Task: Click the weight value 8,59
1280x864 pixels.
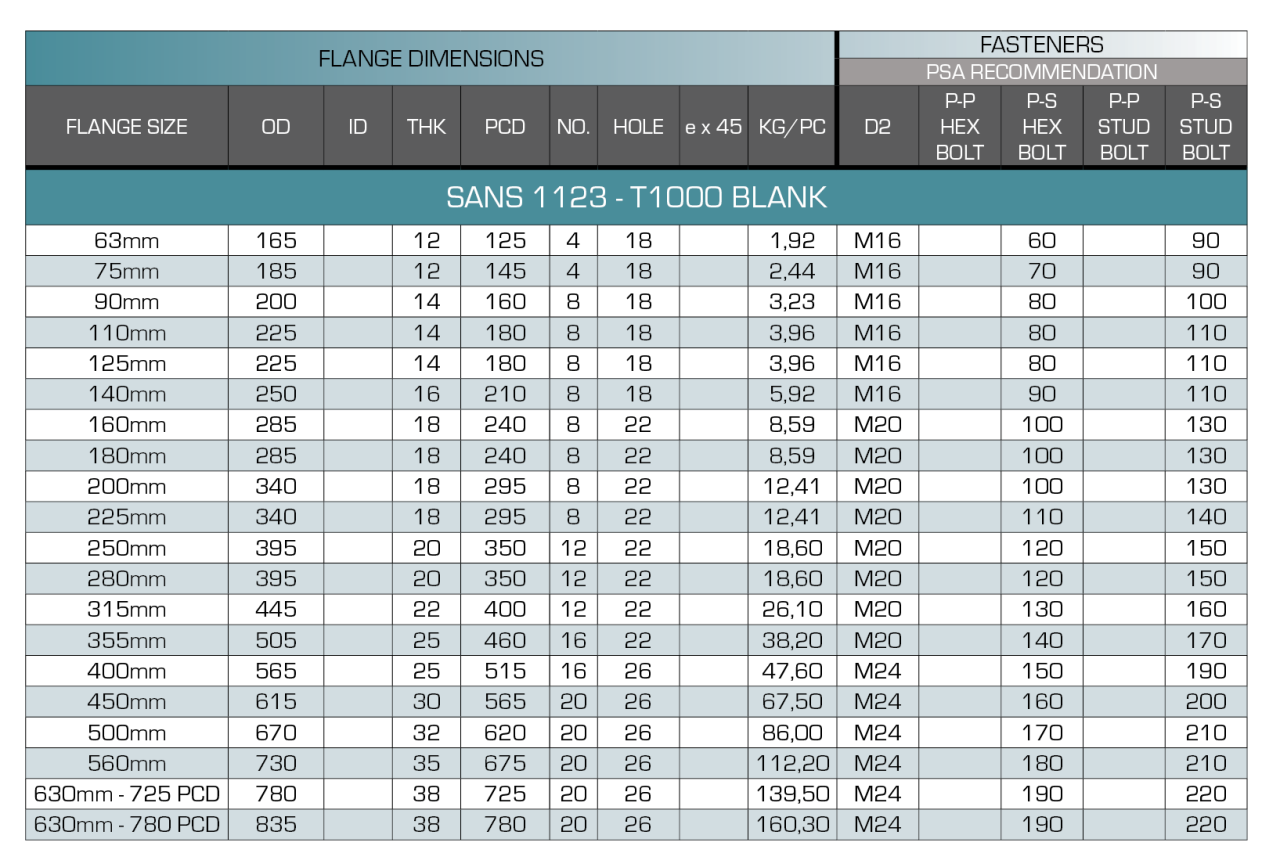Action: (x=792, y=456)
